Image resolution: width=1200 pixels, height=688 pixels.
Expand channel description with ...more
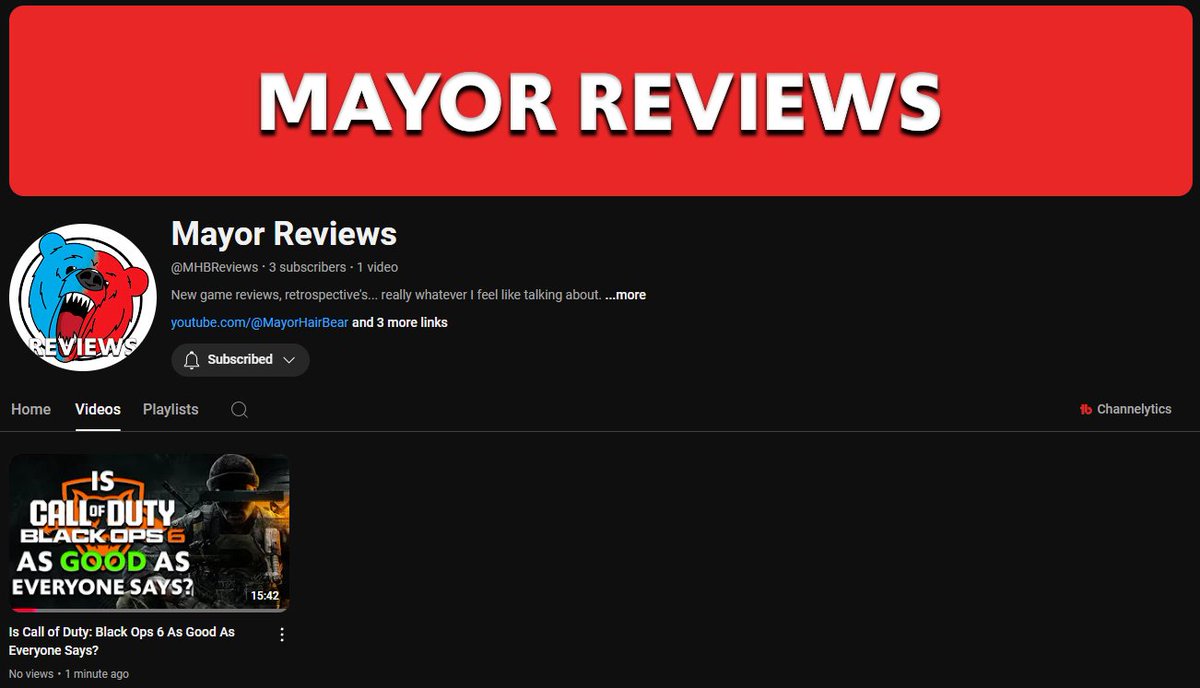[625, 295]
